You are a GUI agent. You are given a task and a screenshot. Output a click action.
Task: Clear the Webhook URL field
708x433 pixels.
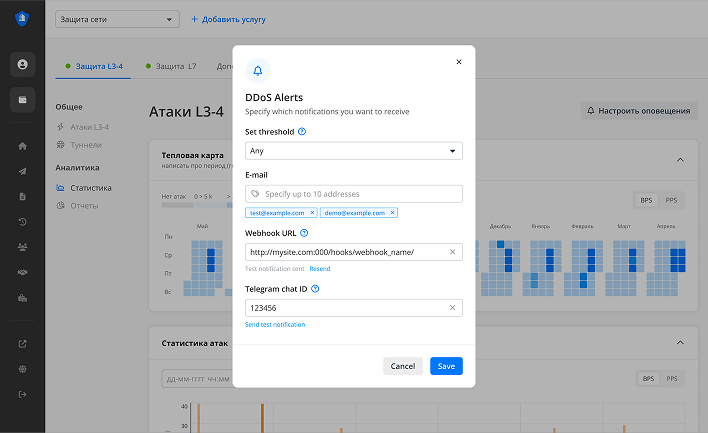(452, 252)
